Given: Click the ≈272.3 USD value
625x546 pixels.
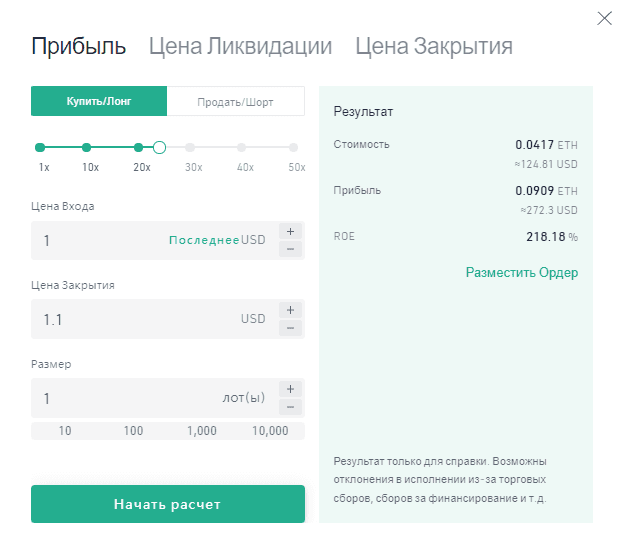Looking at the screenshot, I should pos(549,210).
